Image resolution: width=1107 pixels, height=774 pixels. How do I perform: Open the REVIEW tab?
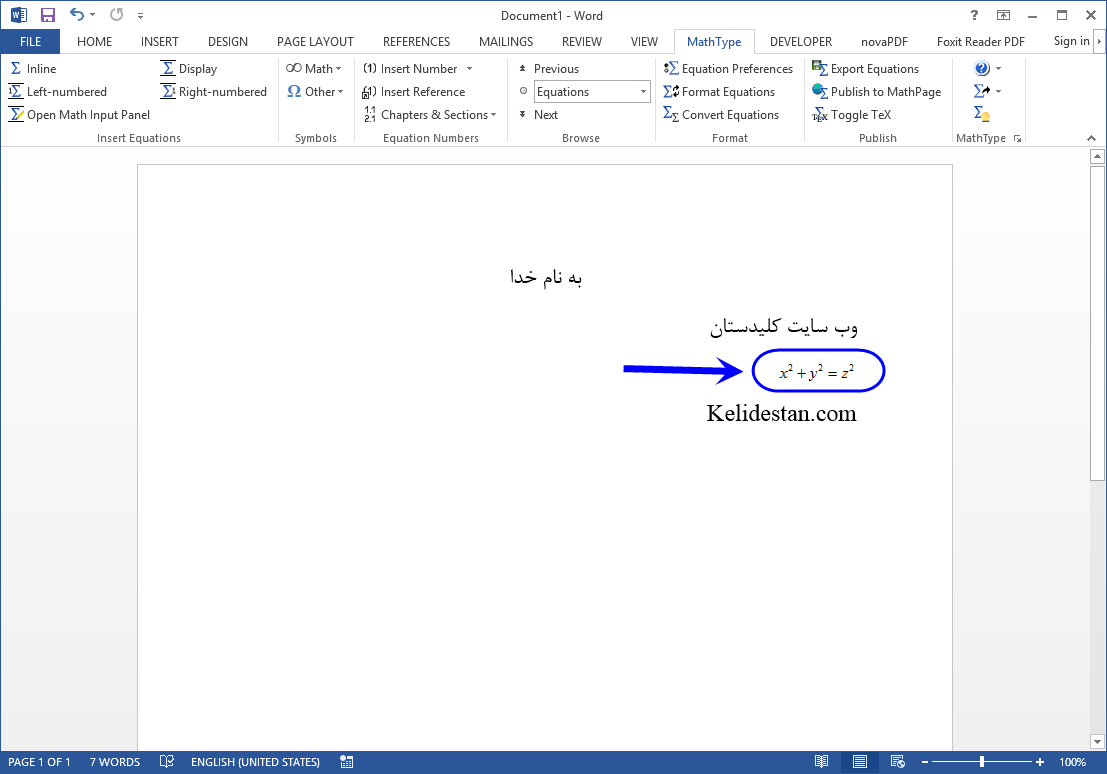click(582, 42)
